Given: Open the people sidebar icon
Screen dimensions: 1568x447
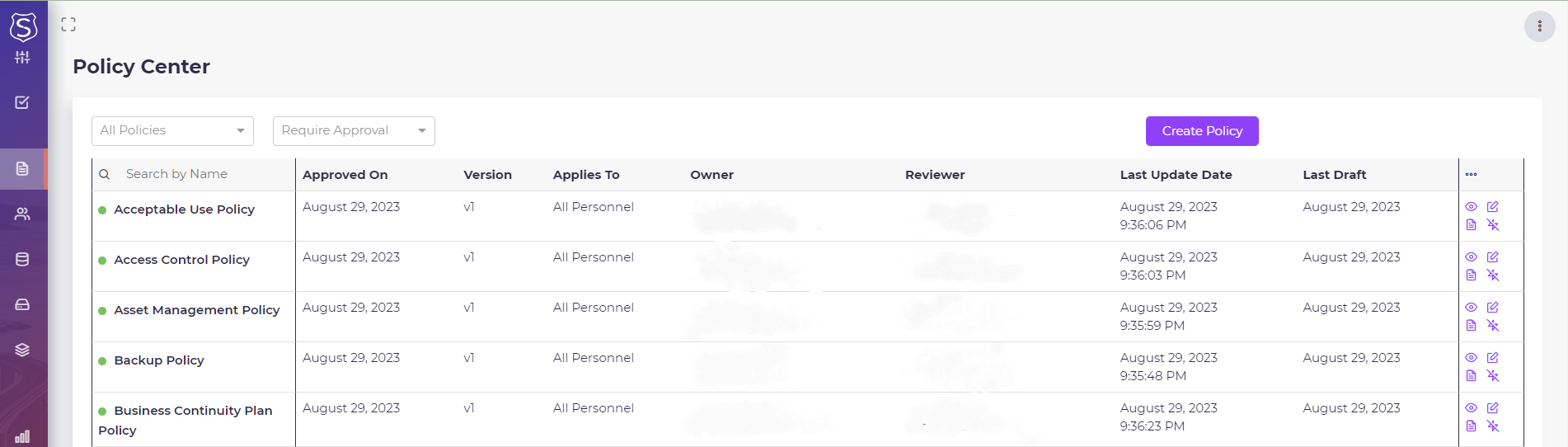Looking at the screenshot, I should 22,214.
